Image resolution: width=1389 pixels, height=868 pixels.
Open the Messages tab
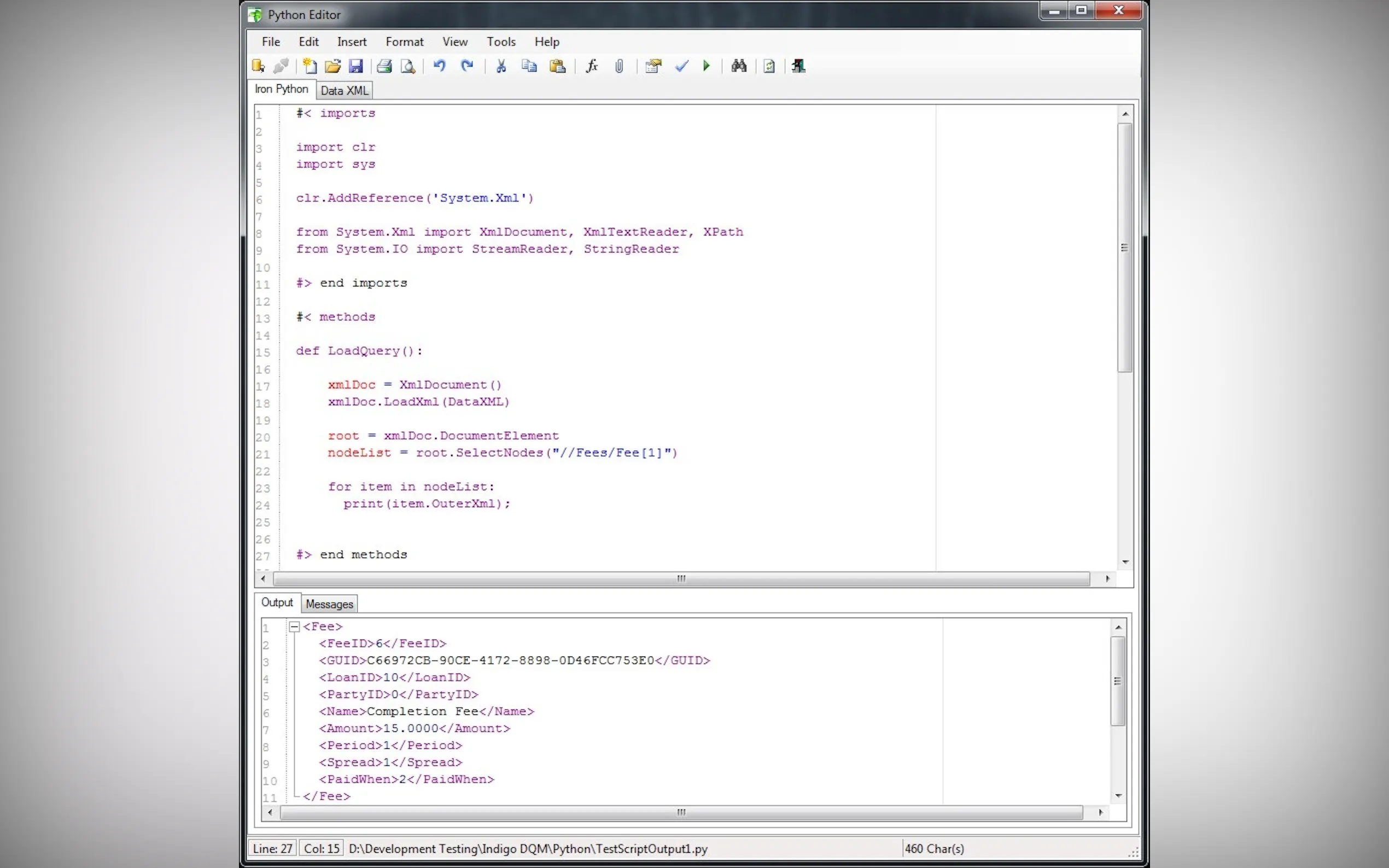coord(329,604)
